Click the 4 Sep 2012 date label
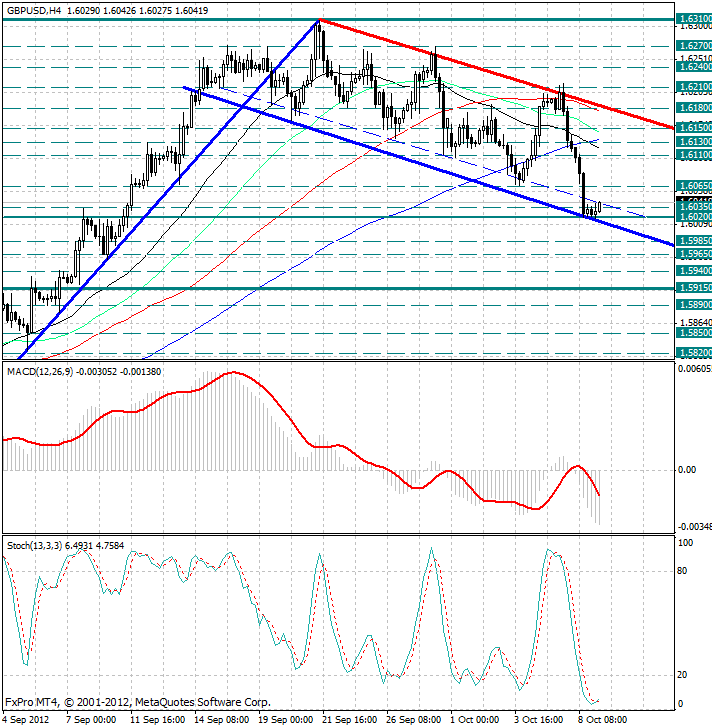 coord(25,720)
